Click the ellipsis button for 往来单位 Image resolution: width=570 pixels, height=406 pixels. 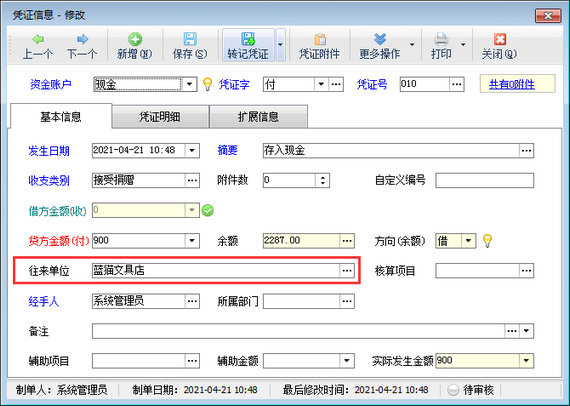[x=347, y=270]
